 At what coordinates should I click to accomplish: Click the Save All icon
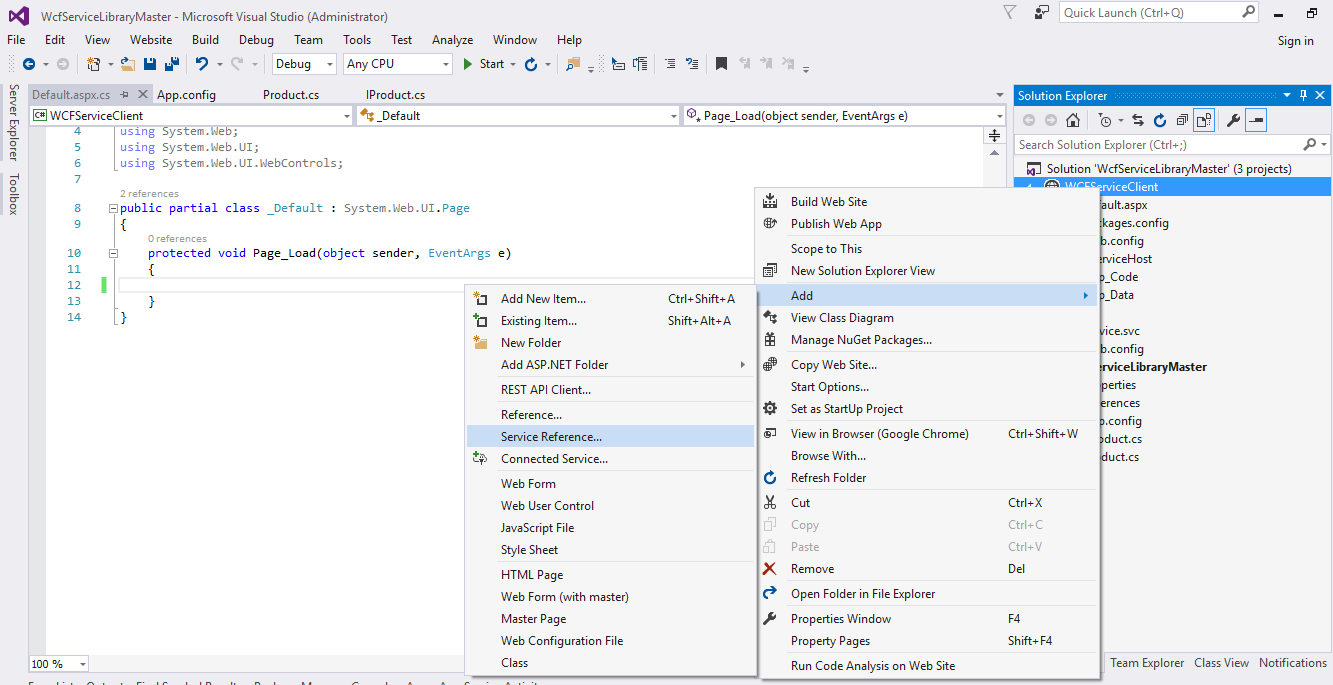(171, 64)
